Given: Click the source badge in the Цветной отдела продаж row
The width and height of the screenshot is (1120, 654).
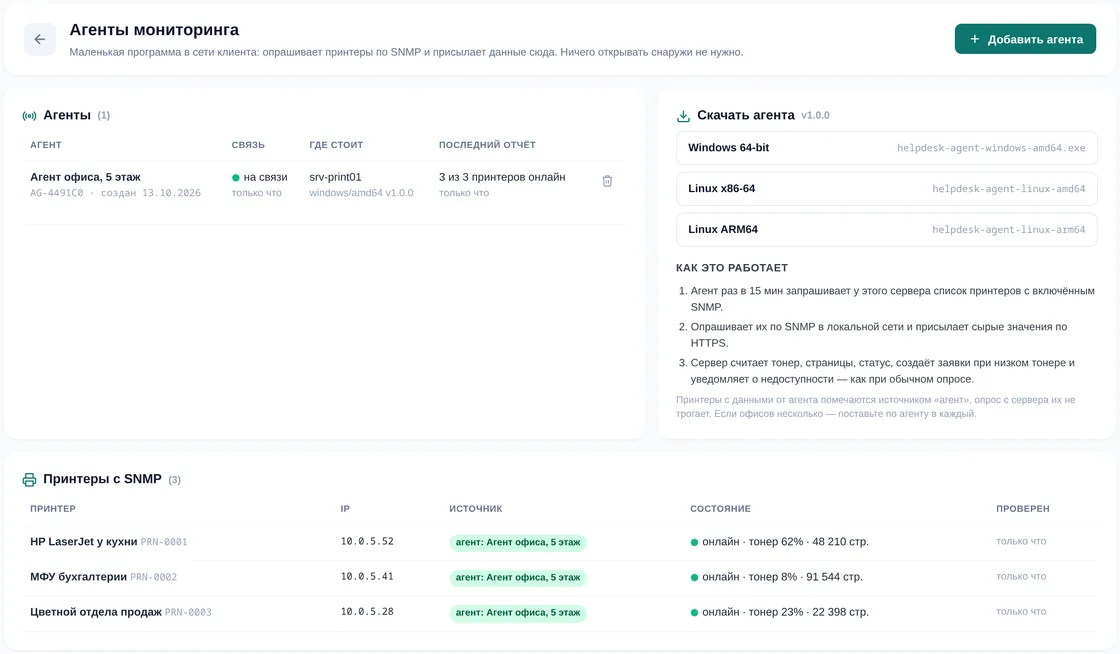Looking at the screenshot, I should coord(518,613).
